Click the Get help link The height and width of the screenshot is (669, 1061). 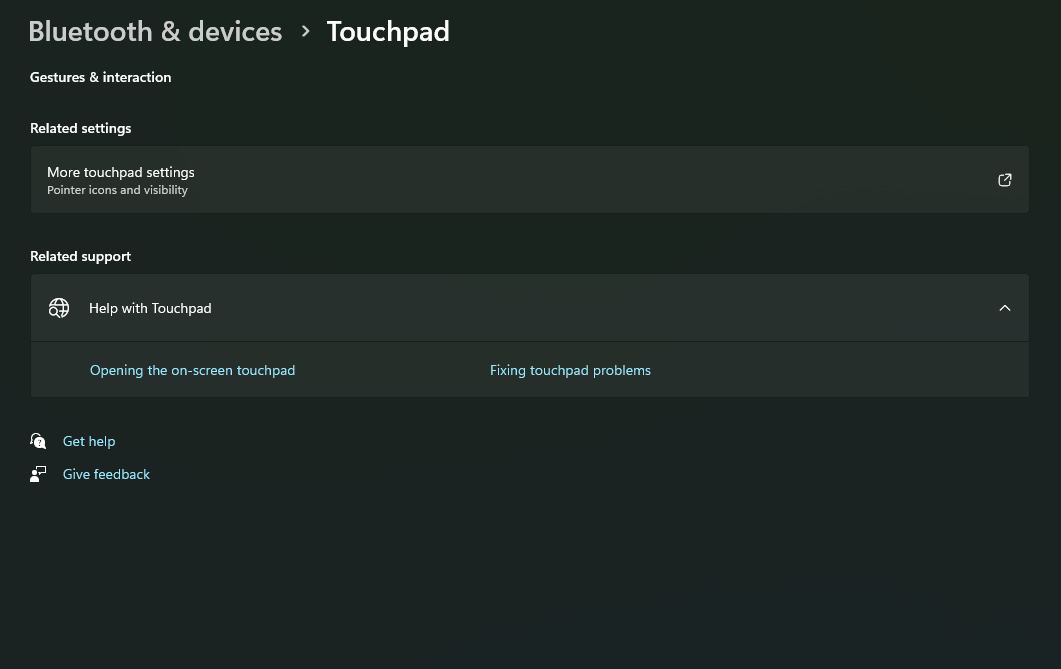pyautogui.click(x=89, y=441)
